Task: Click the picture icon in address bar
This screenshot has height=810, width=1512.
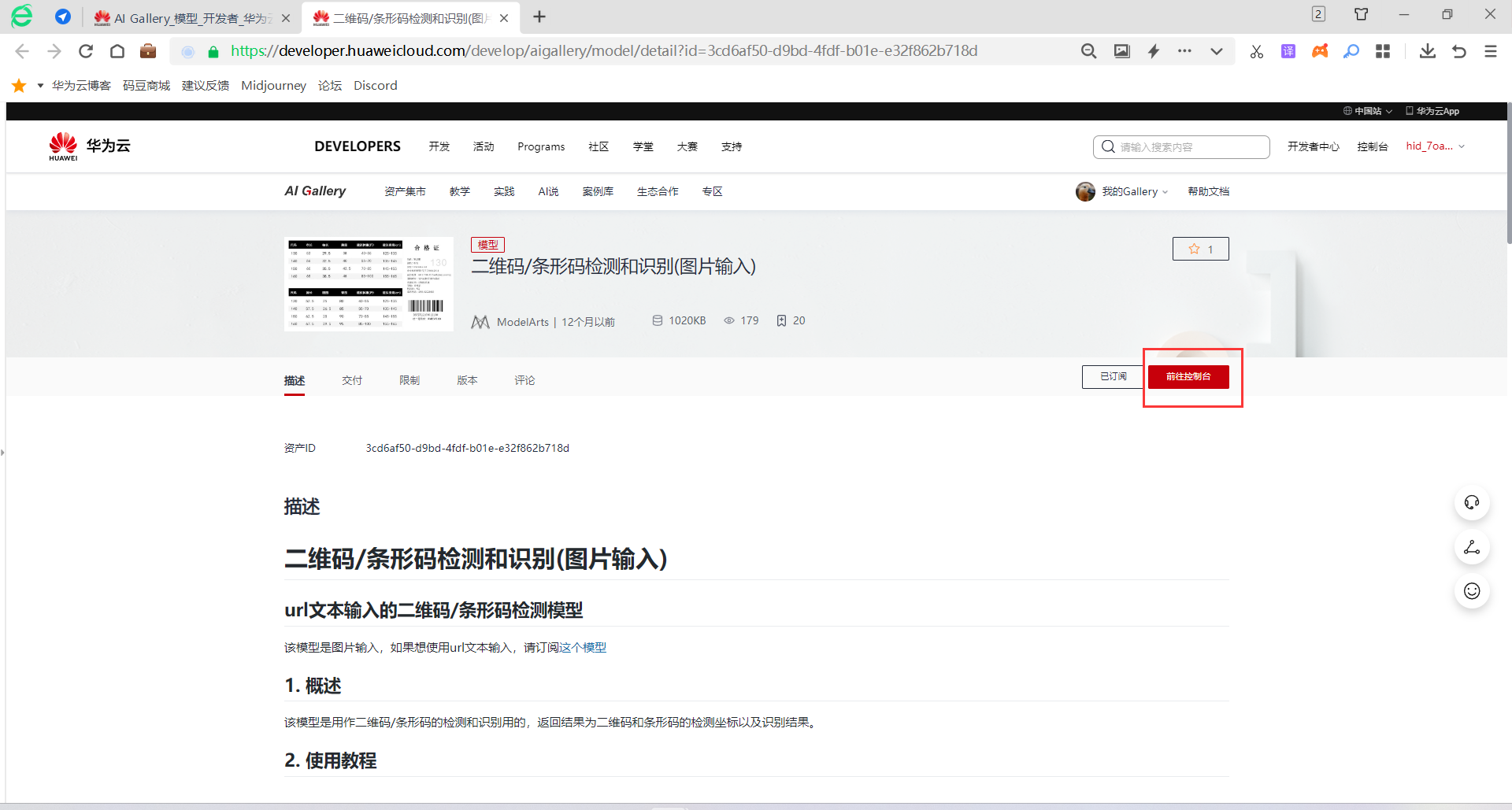Action: coord(1122,51)
